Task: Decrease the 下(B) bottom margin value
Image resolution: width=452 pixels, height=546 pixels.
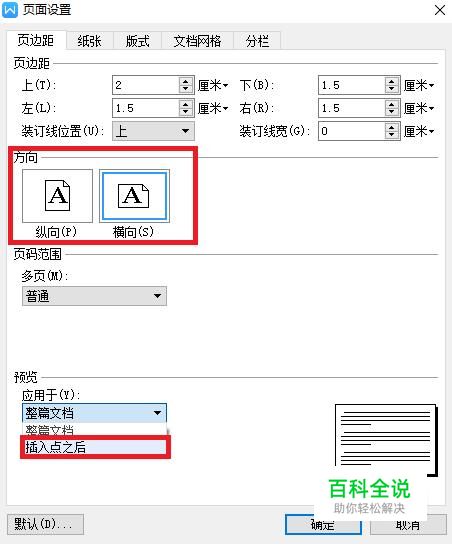Action: click(x=392, y=89)
